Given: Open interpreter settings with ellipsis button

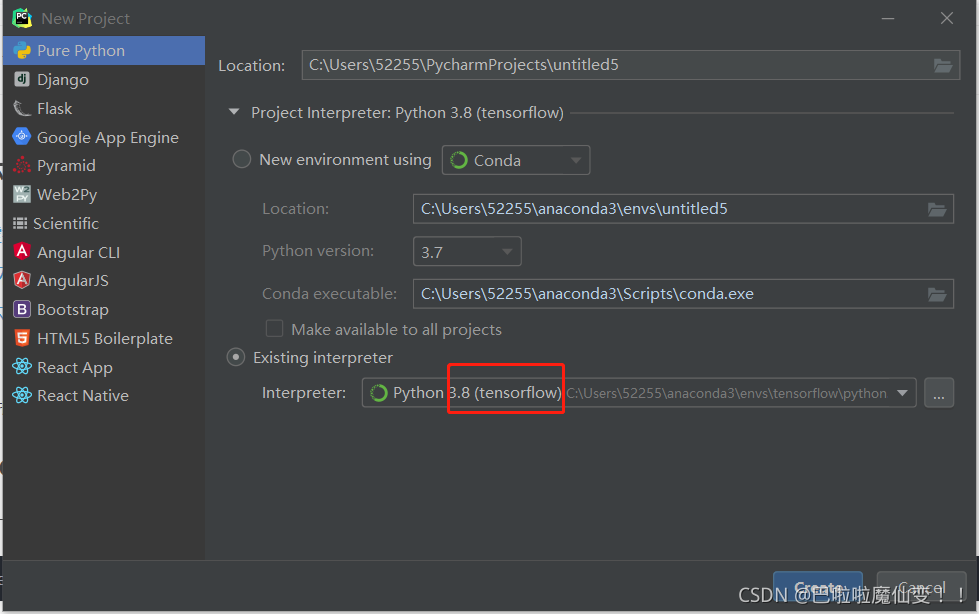Looking at the screenshot, I should click(x=938, y=393).
